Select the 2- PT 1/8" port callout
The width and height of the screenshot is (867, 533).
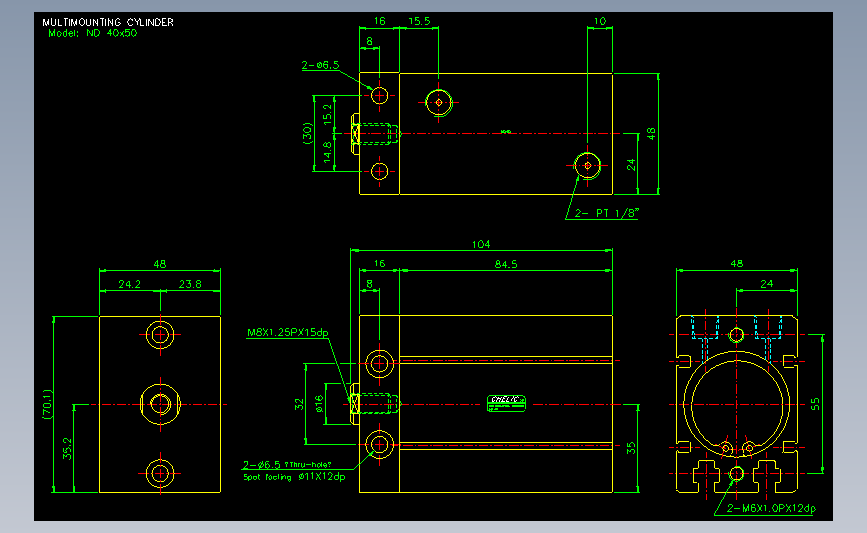(607, 213)
